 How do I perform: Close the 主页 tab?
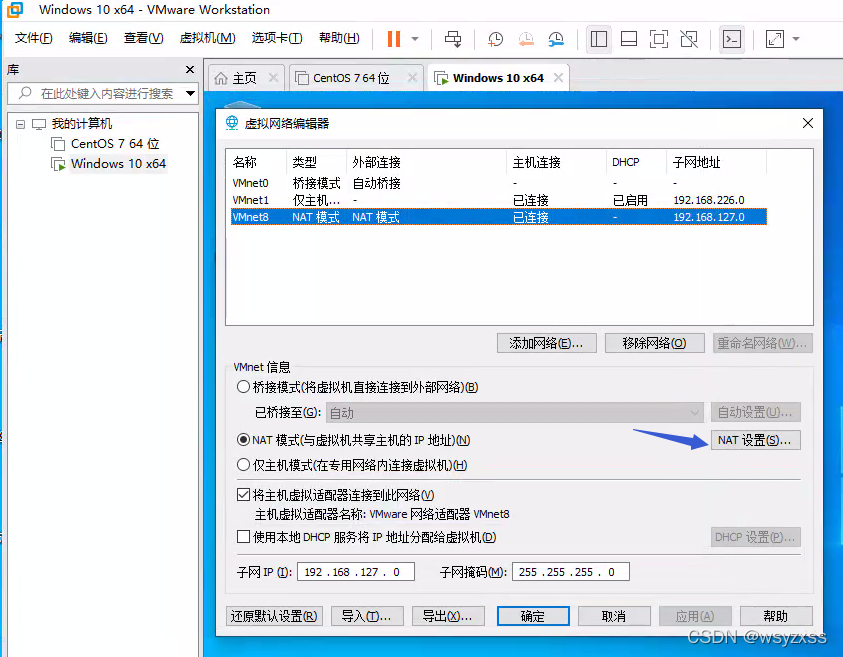tap(273, 78)
